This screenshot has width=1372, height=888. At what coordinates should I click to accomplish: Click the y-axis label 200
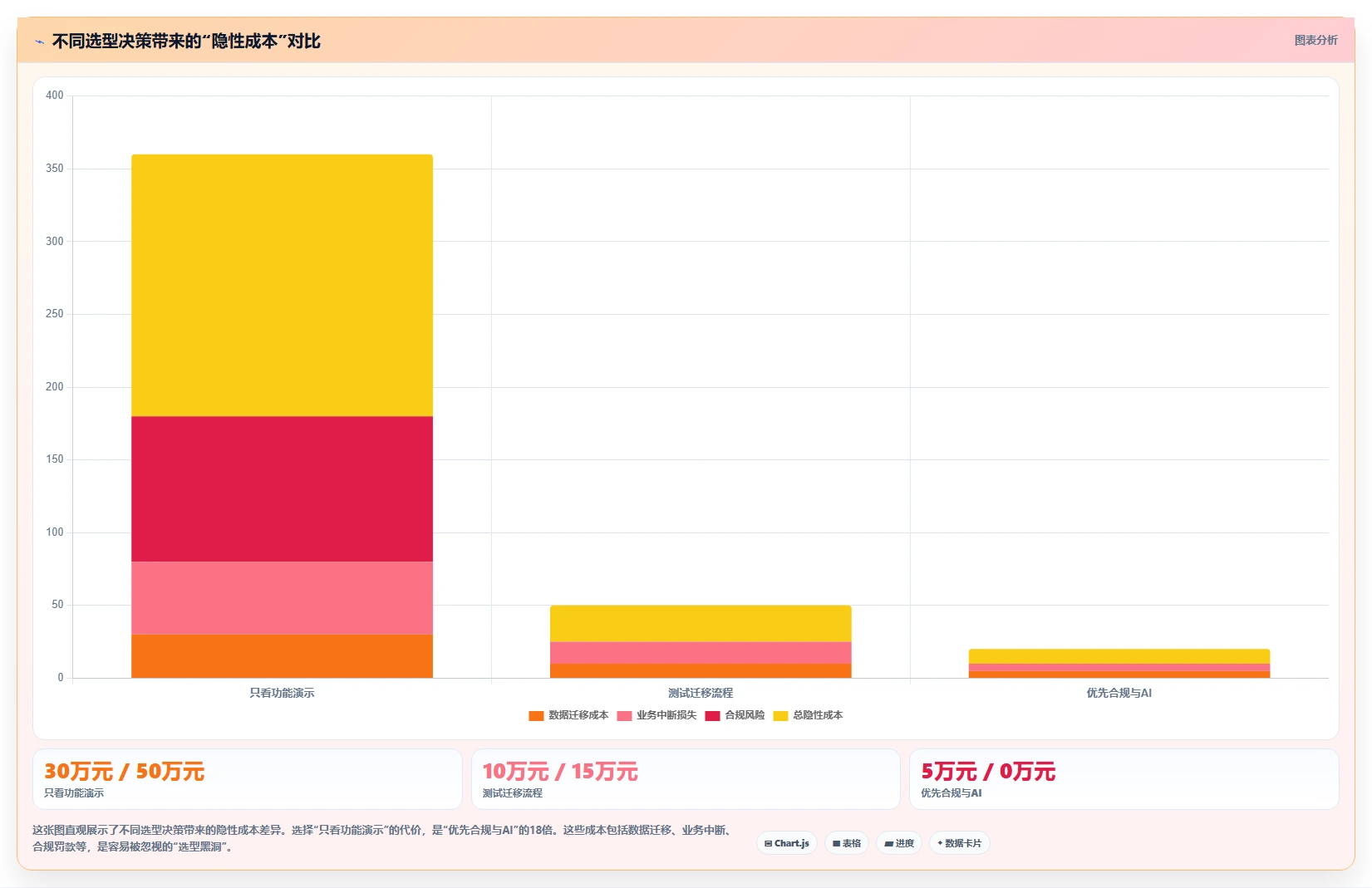tap(55, 387)
